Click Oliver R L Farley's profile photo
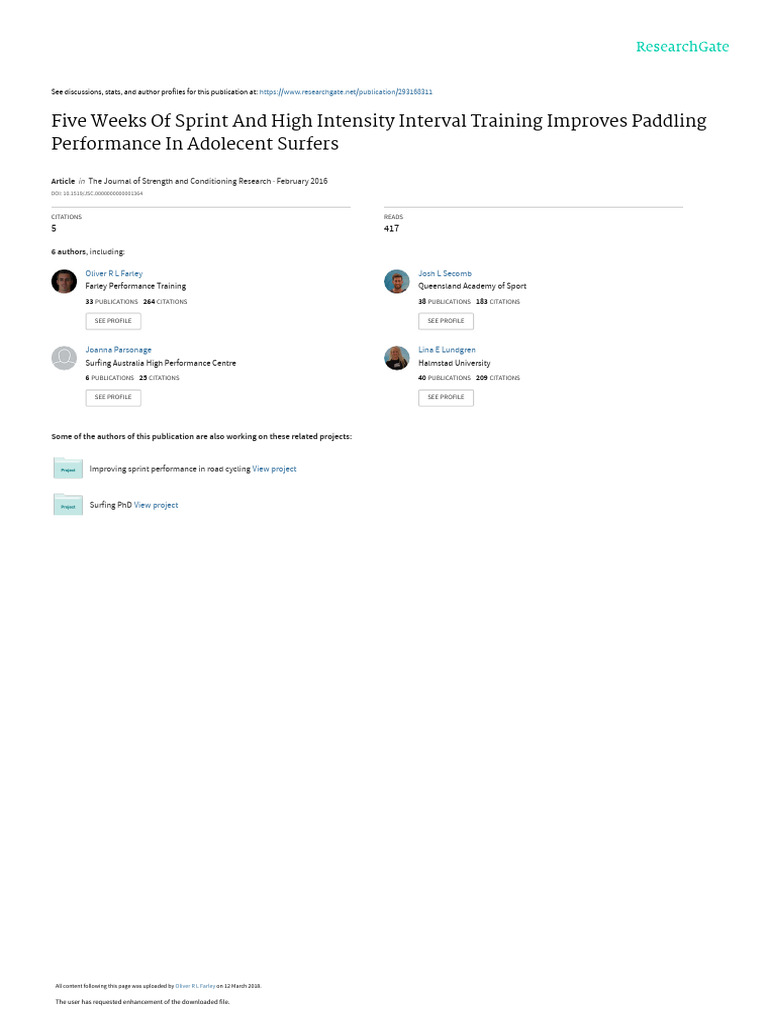The image size is (768, 1024). point(64,281)
